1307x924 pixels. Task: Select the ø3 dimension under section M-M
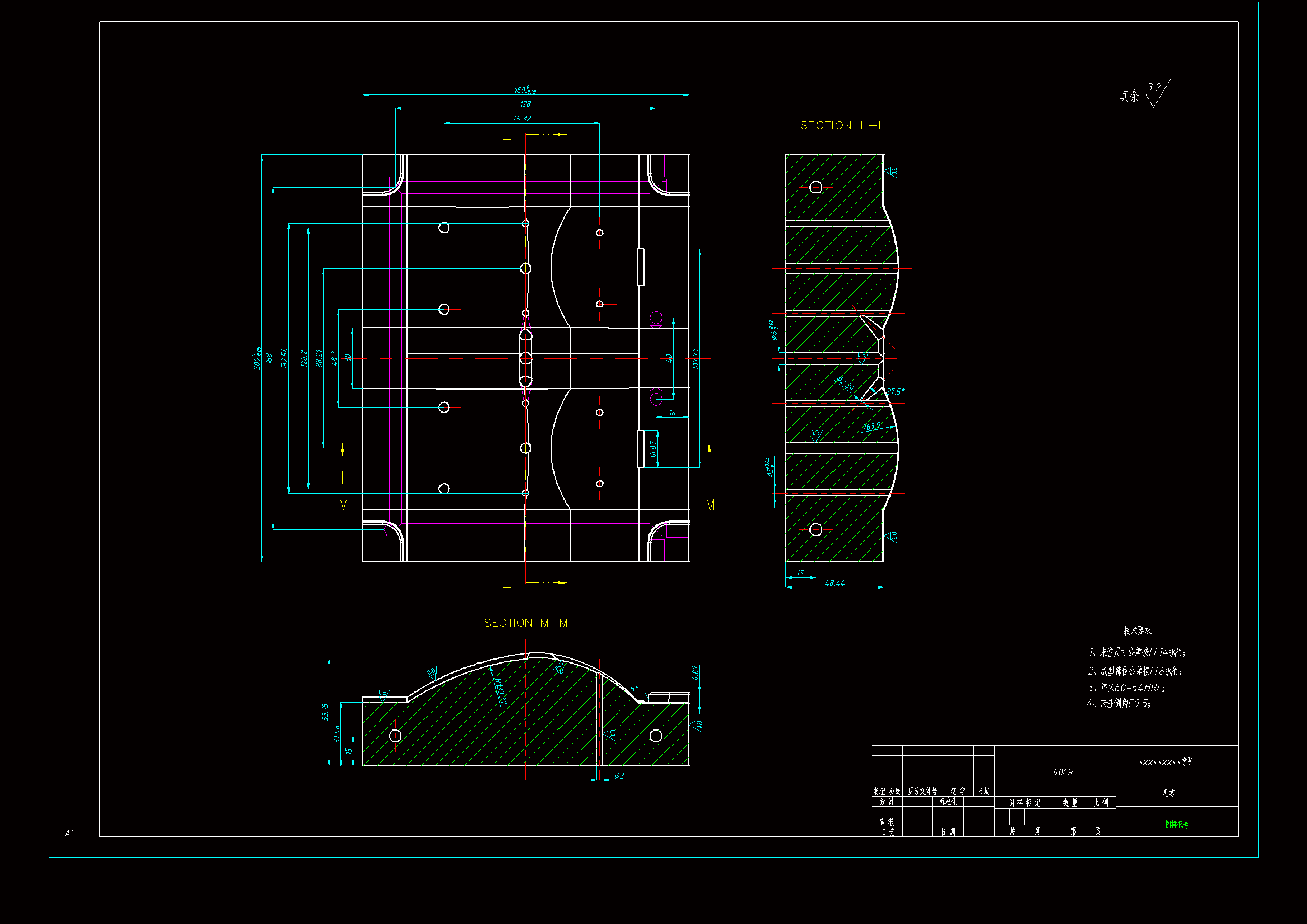point(619,776)
